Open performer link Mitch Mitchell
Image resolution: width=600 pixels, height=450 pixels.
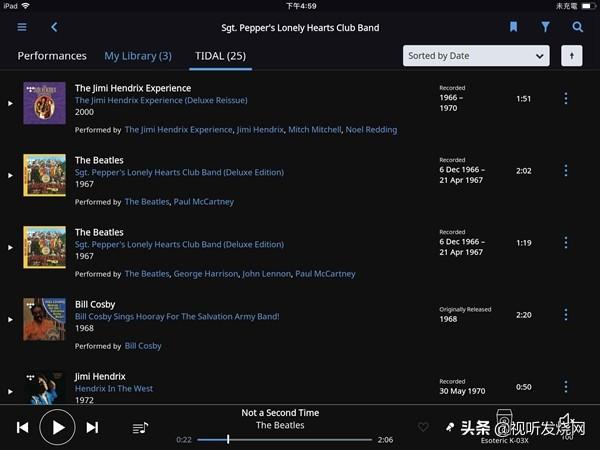pos(315,130)
